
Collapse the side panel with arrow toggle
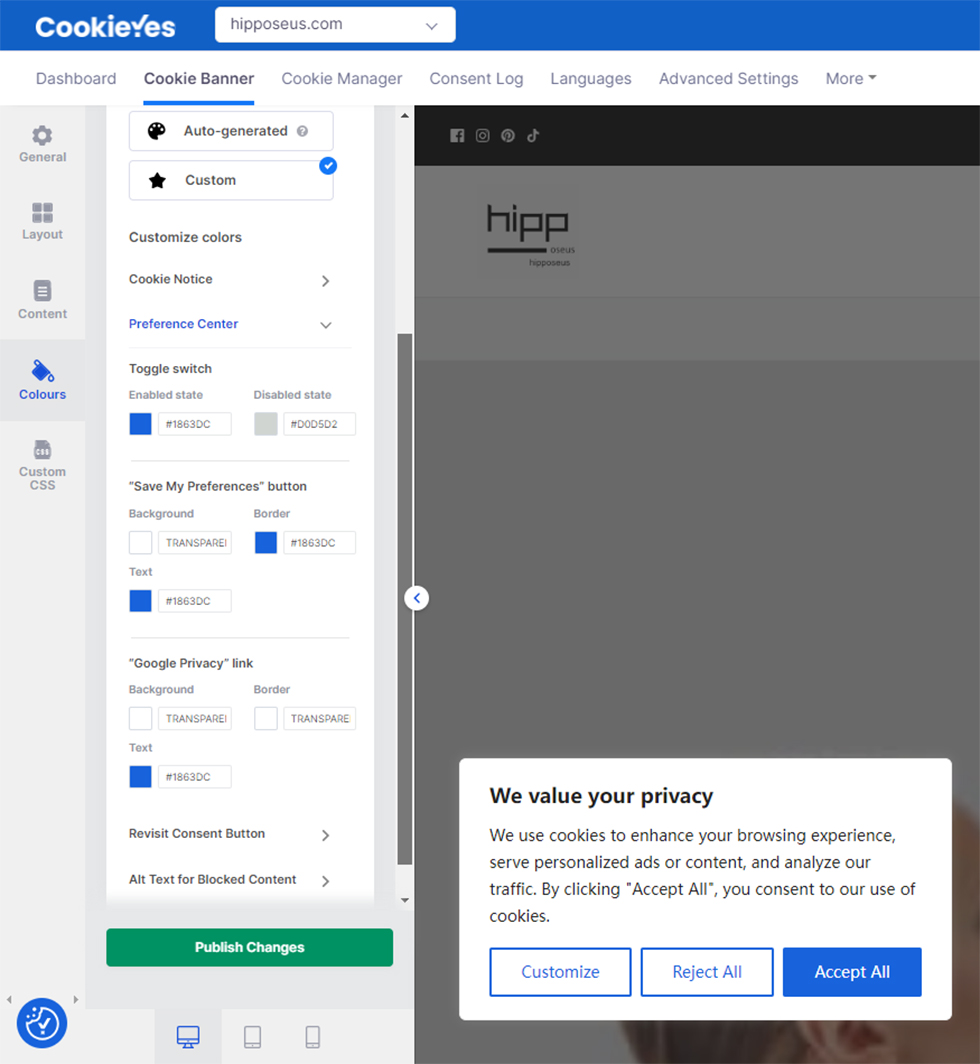coord(417,598)
